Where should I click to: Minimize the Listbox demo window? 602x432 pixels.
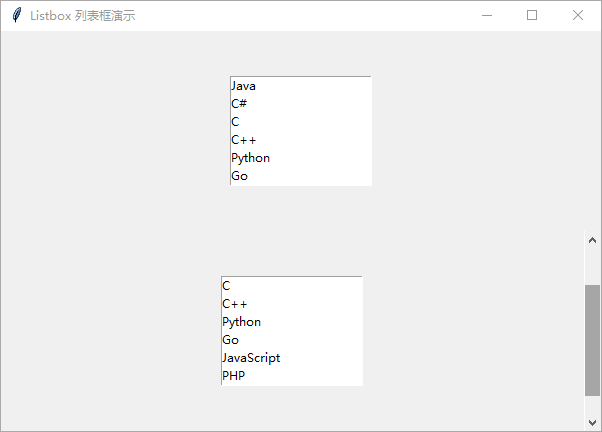tap(487, 15)
